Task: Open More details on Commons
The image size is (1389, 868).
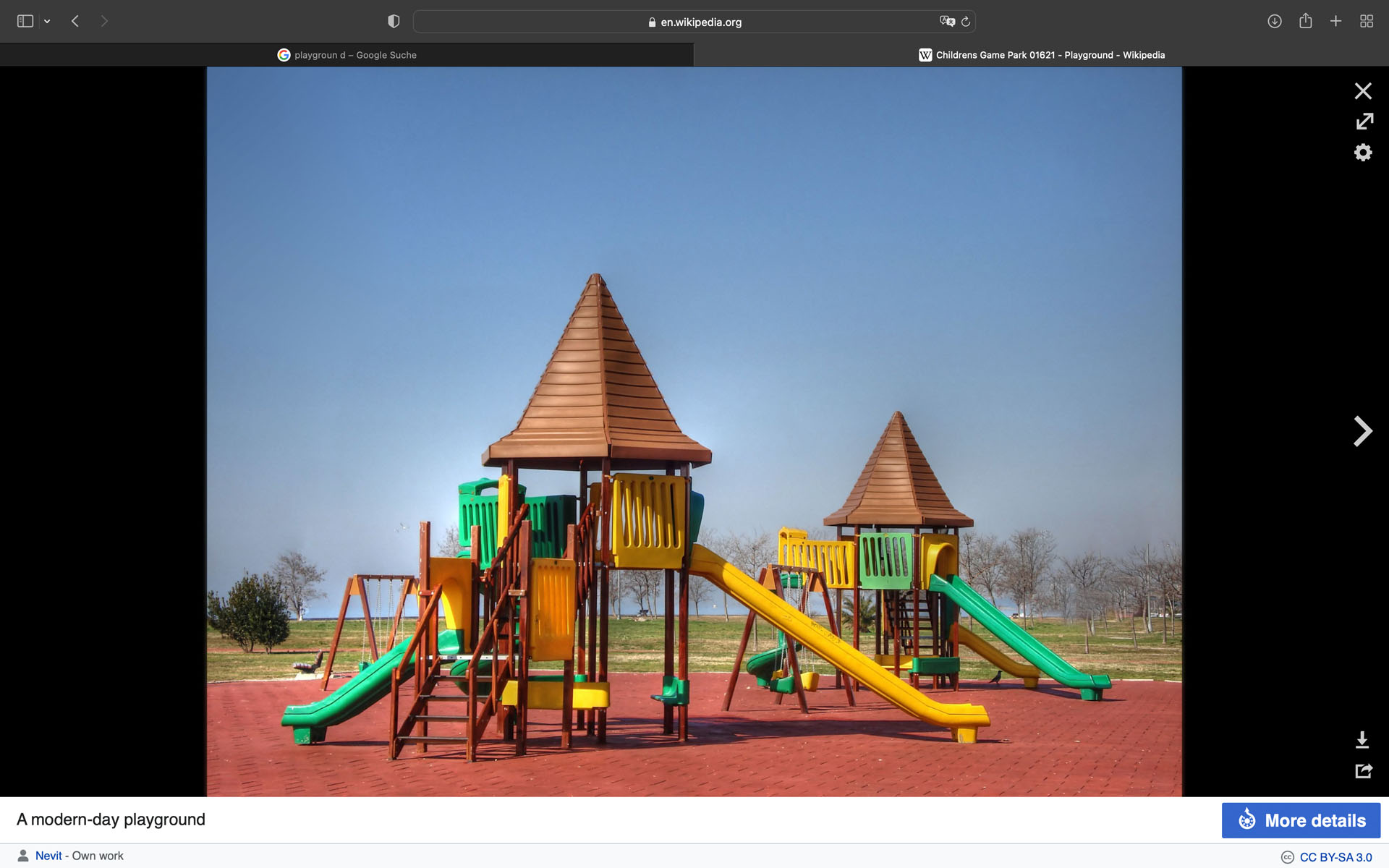Action: pyautogui.click(x=1301, y=820)
